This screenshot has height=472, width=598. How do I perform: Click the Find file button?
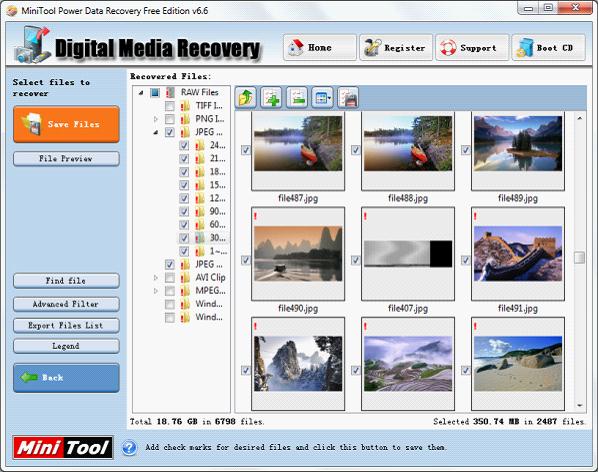click(66, 281)
